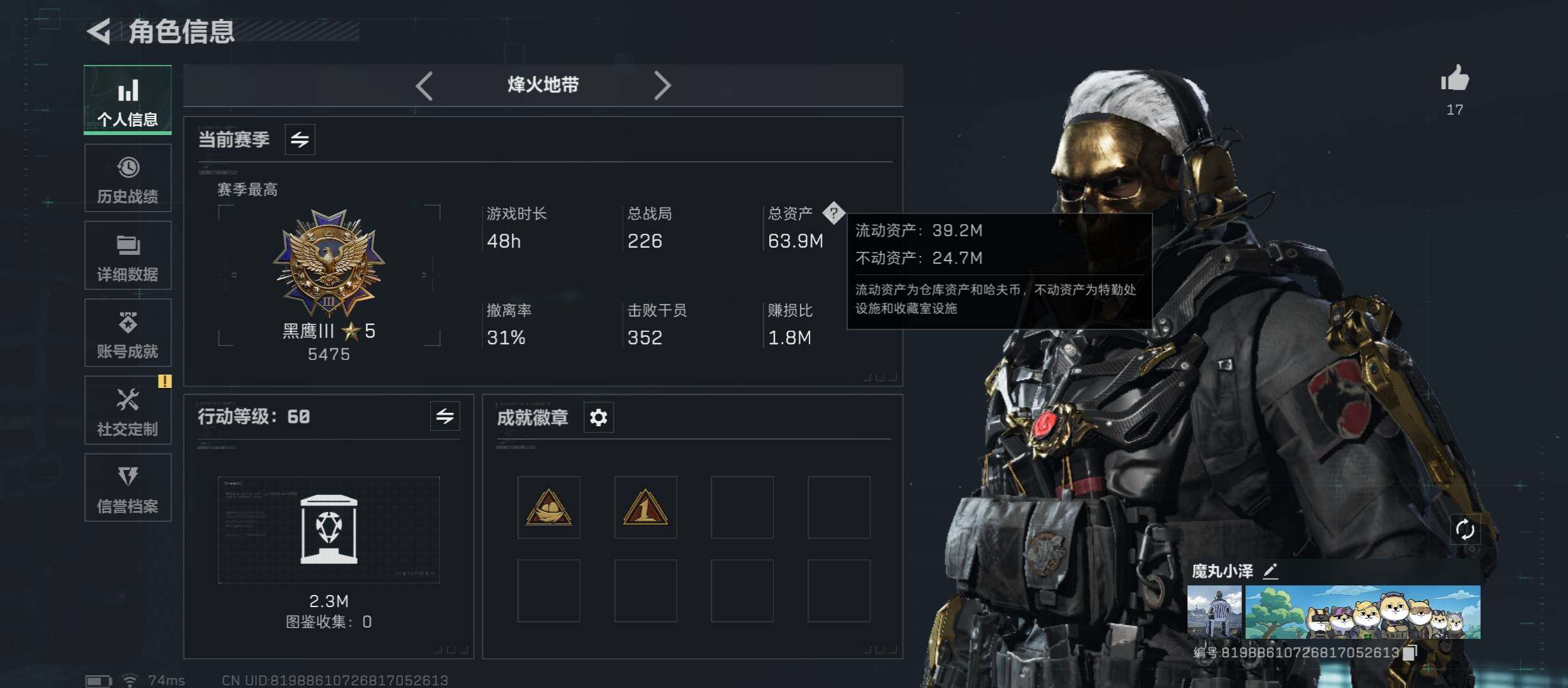Toggle the 行动等级 swap button

(444, 417)
